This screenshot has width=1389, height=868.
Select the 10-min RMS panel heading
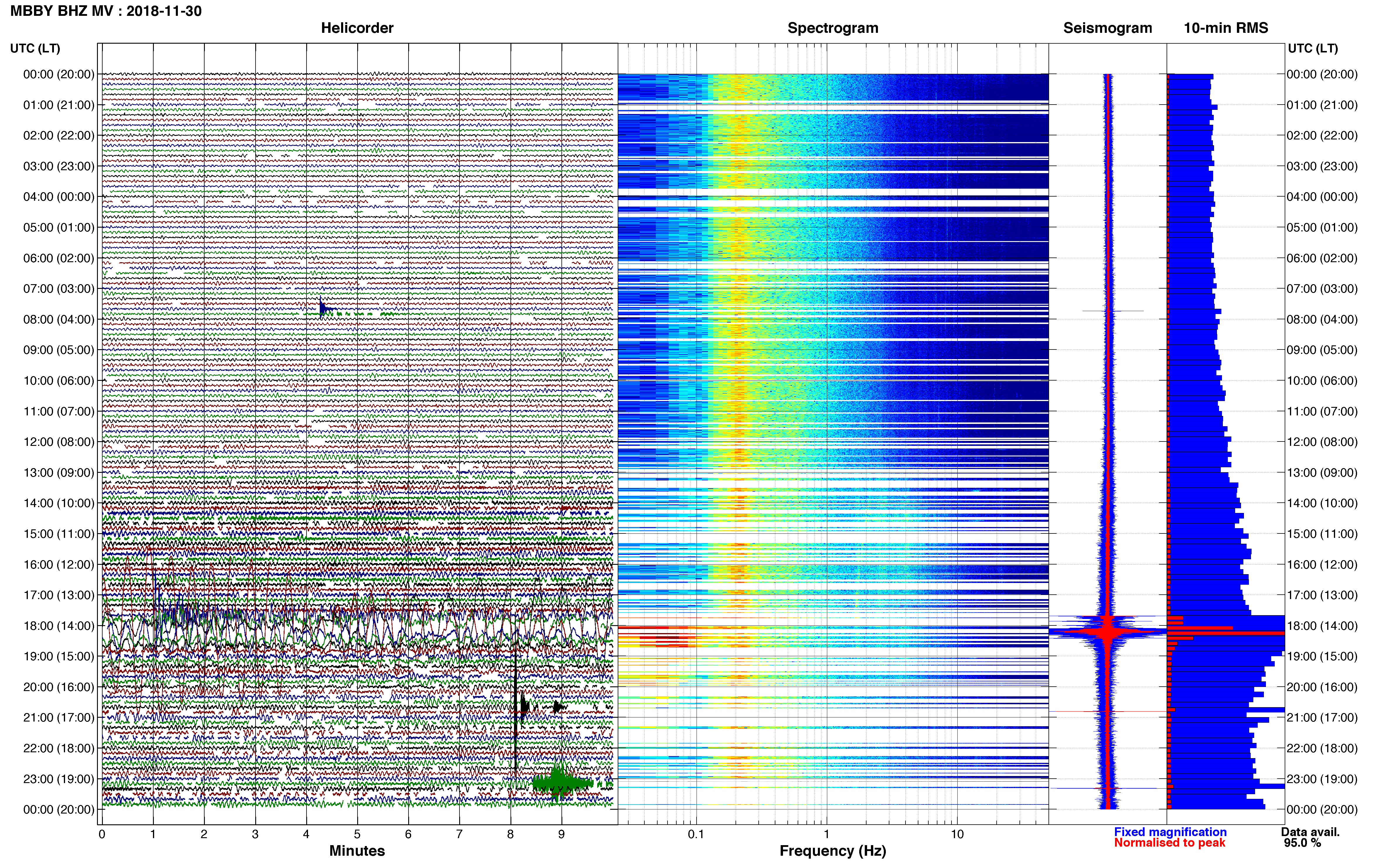pos(1226,28)
